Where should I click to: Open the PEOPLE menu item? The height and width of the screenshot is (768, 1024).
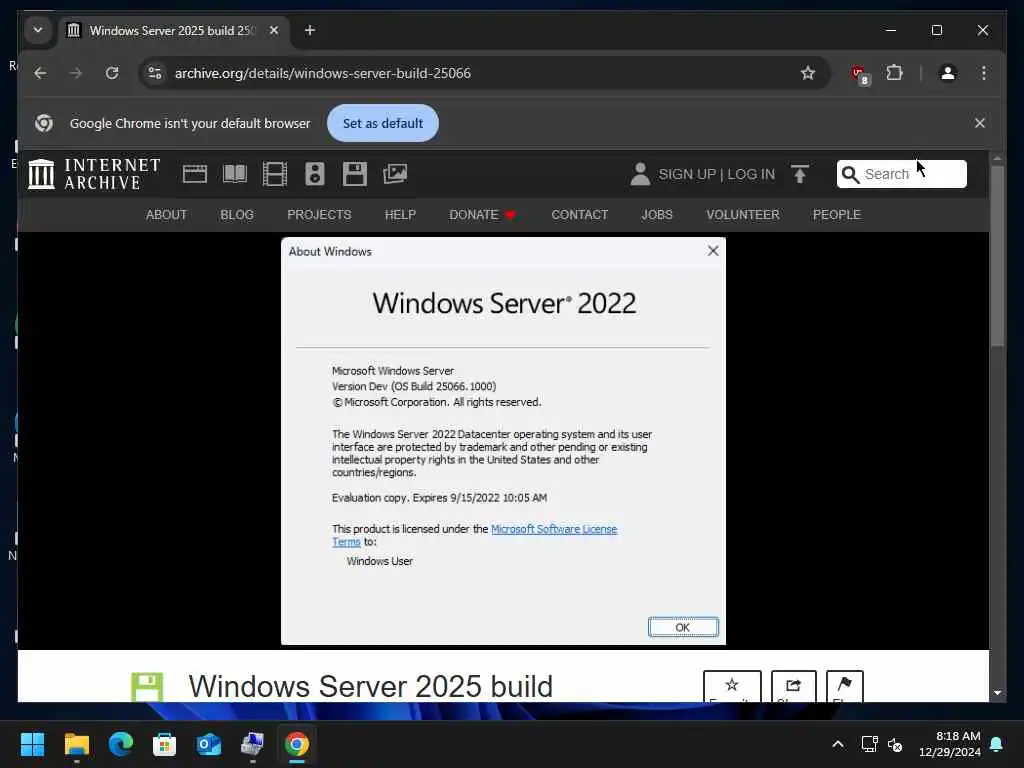click(x=837, y=215)
